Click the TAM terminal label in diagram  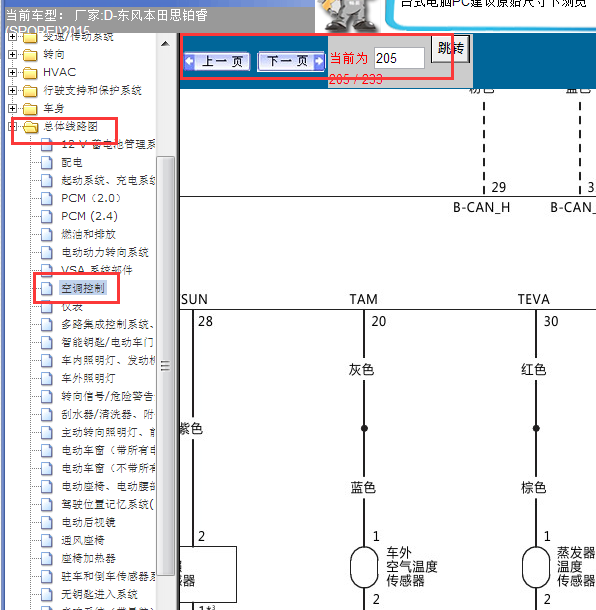click(x=363, y=299)
